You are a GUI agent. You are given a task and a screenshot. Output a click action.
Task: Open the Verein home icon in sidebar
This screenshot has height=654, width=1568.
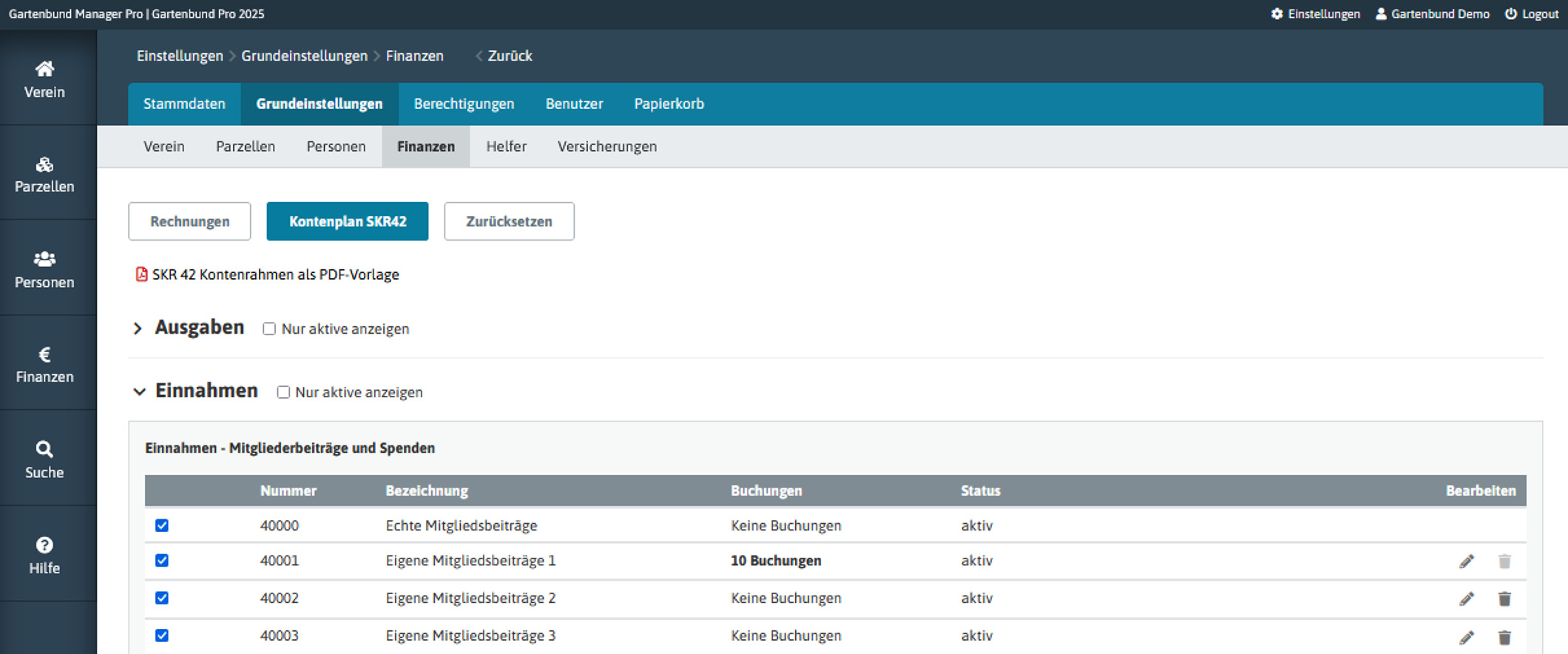44,69
